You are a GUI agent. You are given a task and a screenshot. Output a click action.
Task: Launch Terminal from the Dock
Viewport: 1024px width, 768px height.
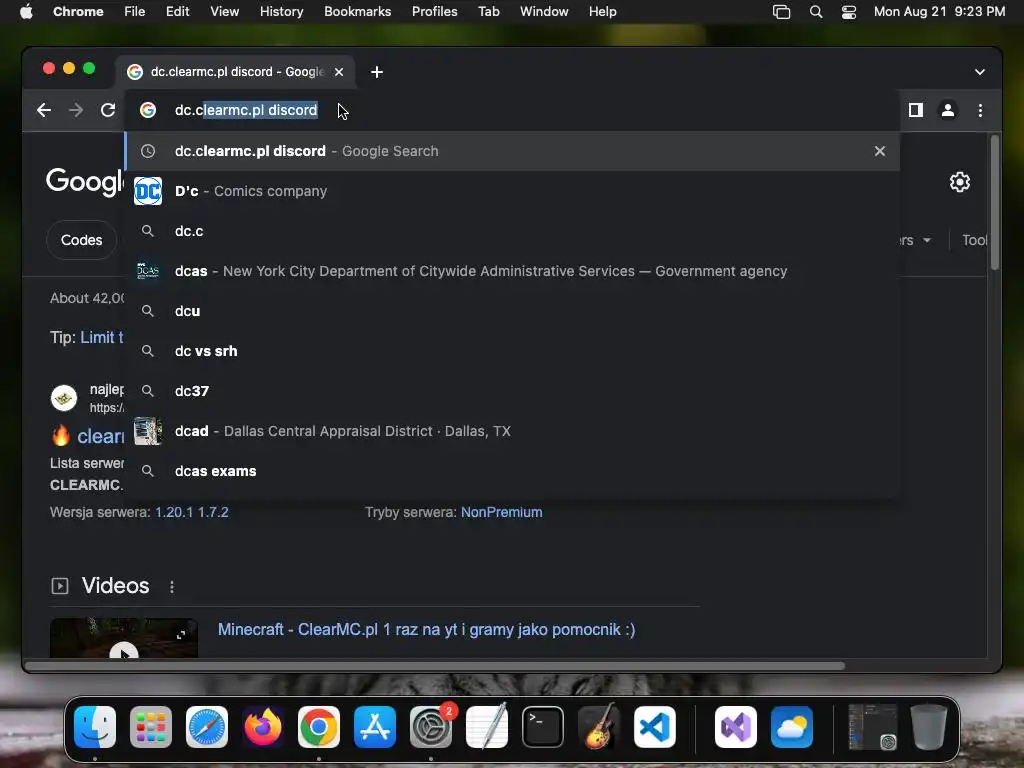[x=543, y=727]
